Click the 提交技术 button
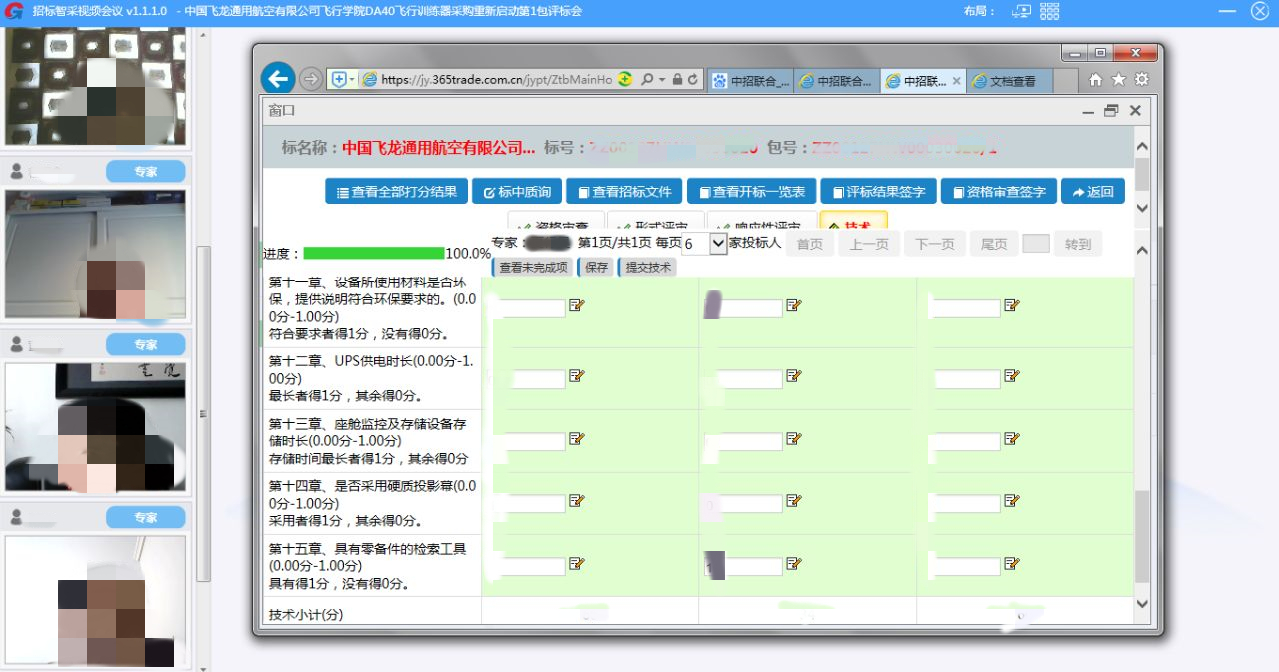Image resolution: width=1279 pixels, height=672 pixels. [648, 267]
